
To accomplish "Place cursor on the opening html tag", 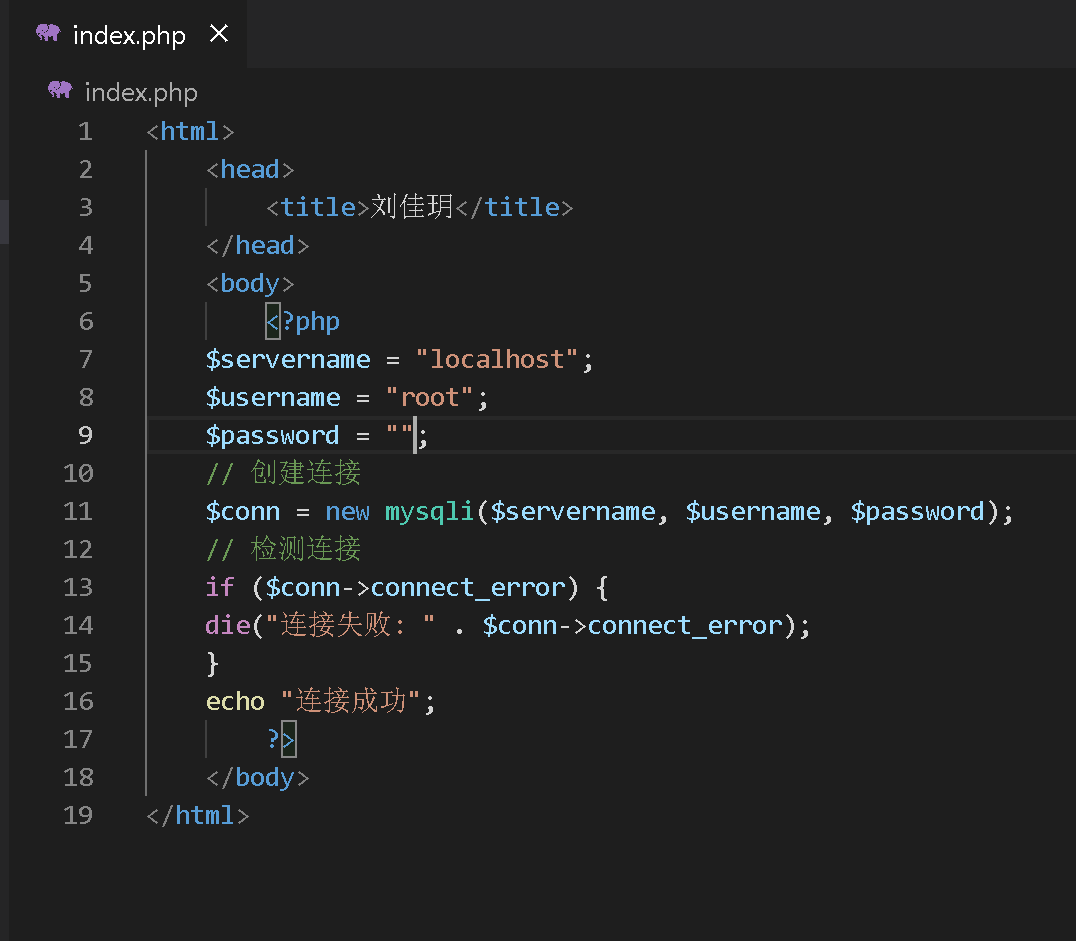I will tap(190, 131).
